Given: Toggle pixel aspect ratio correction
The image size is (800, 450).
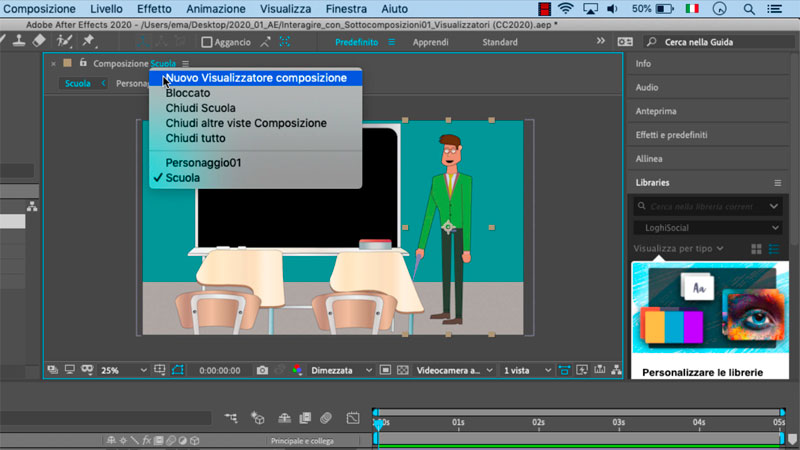Looking at the screenshot, I should click(x=564, y=370).
